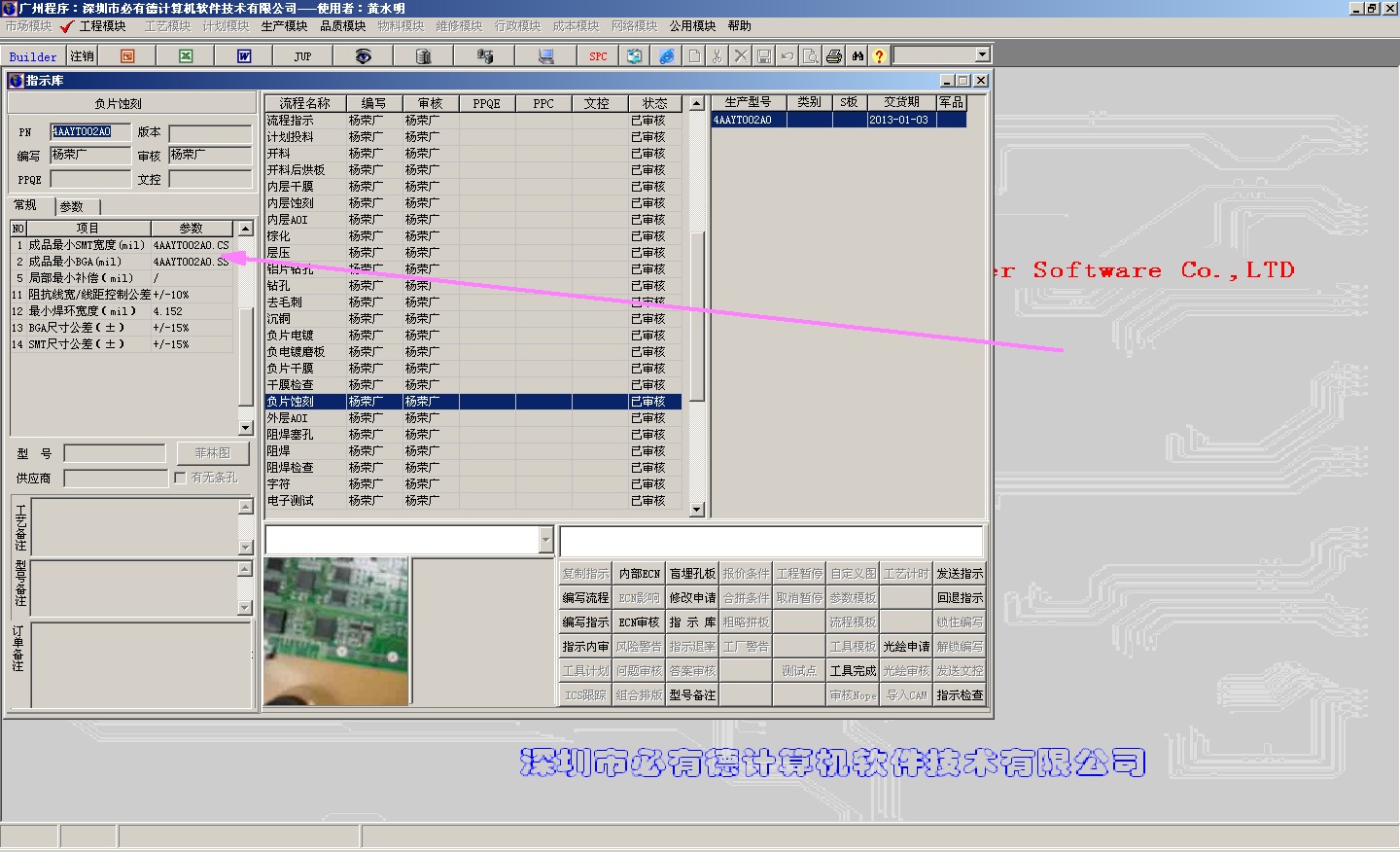Screen dimensions: 1400x852
Task: Click the 版本 input field
Action: [x=210, y=132]
